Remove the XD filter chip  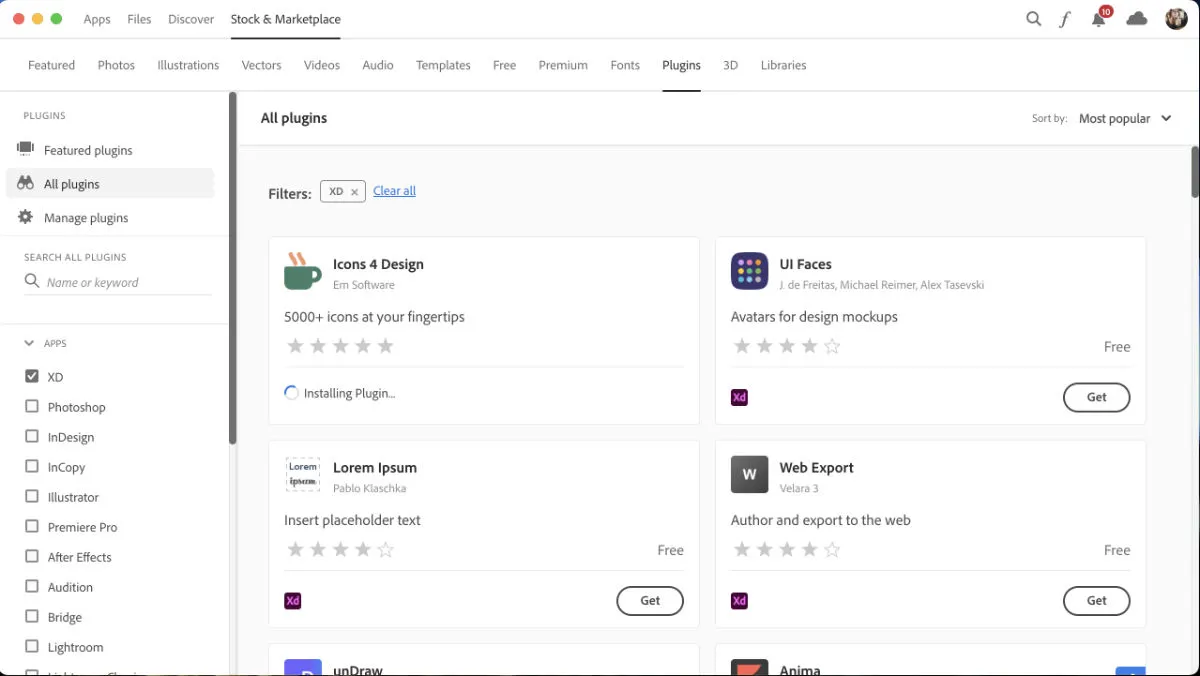(355, 190)
